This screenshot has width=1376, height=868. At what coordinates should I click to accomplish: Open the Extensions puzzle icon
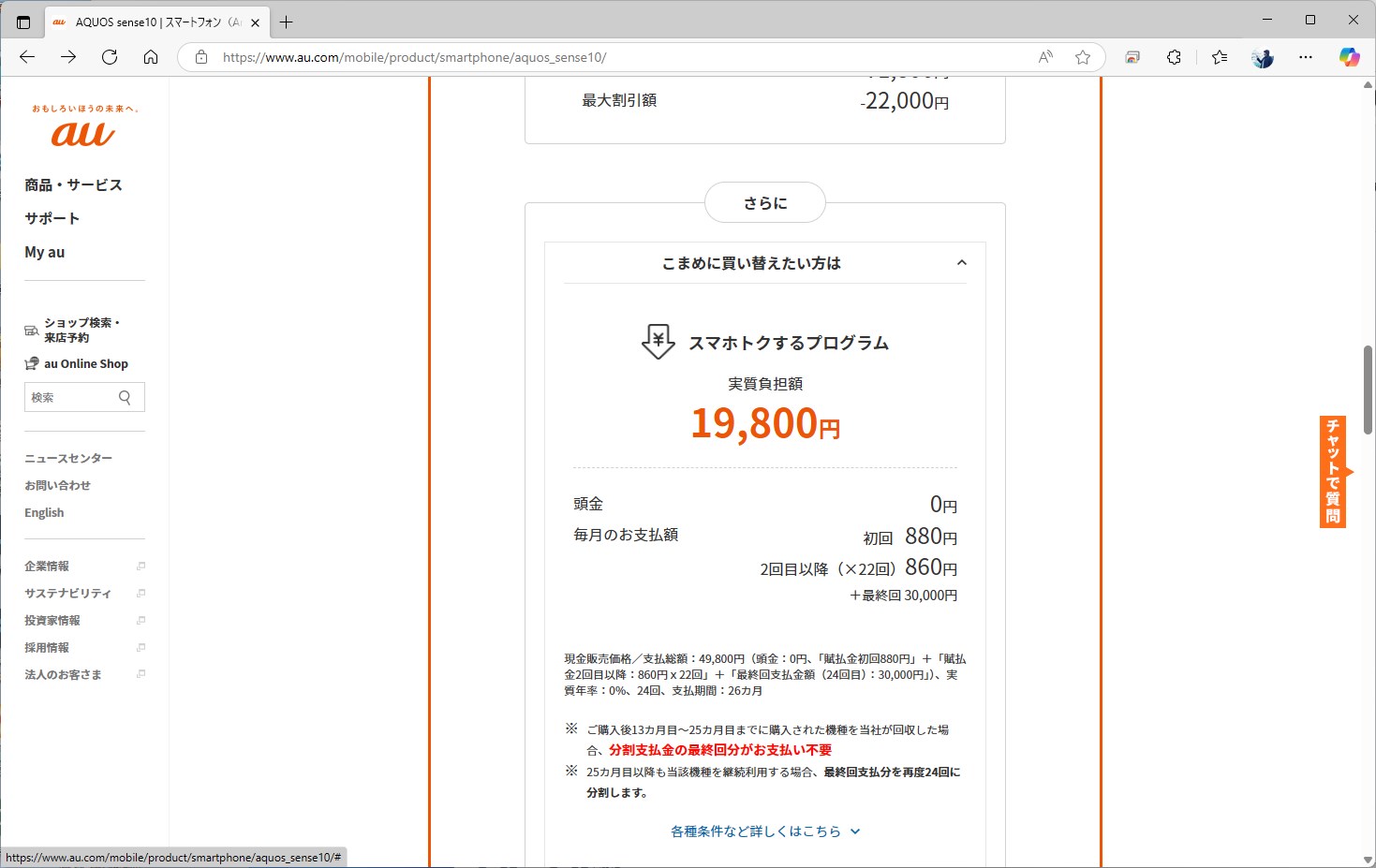point(1174,57)
